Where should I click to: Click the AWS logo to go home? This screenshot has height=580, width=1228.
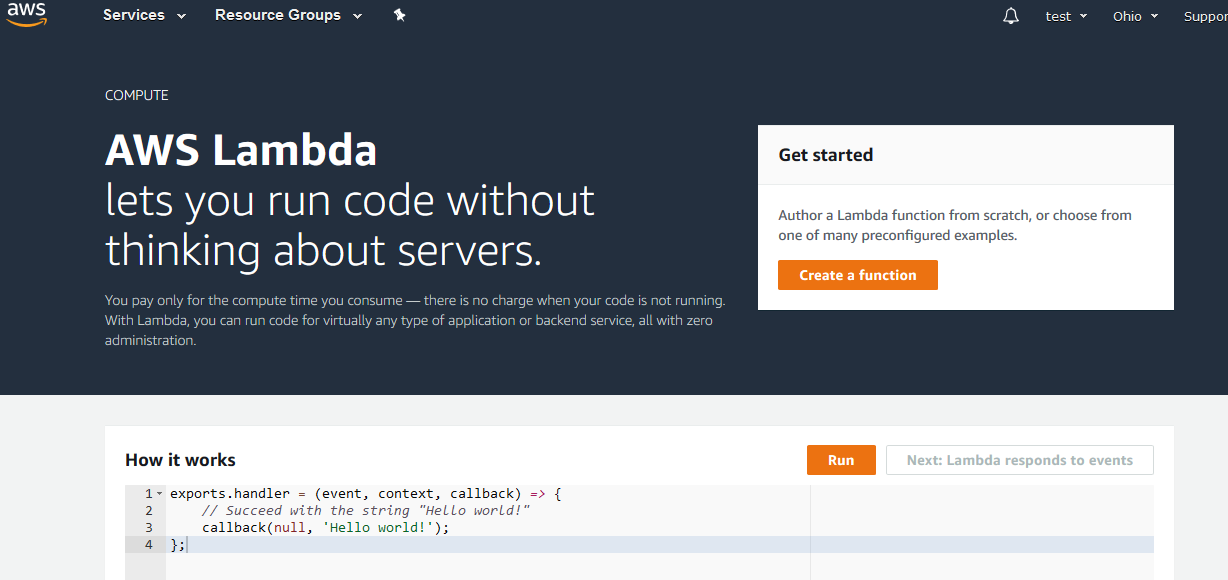tap(27, 15)
